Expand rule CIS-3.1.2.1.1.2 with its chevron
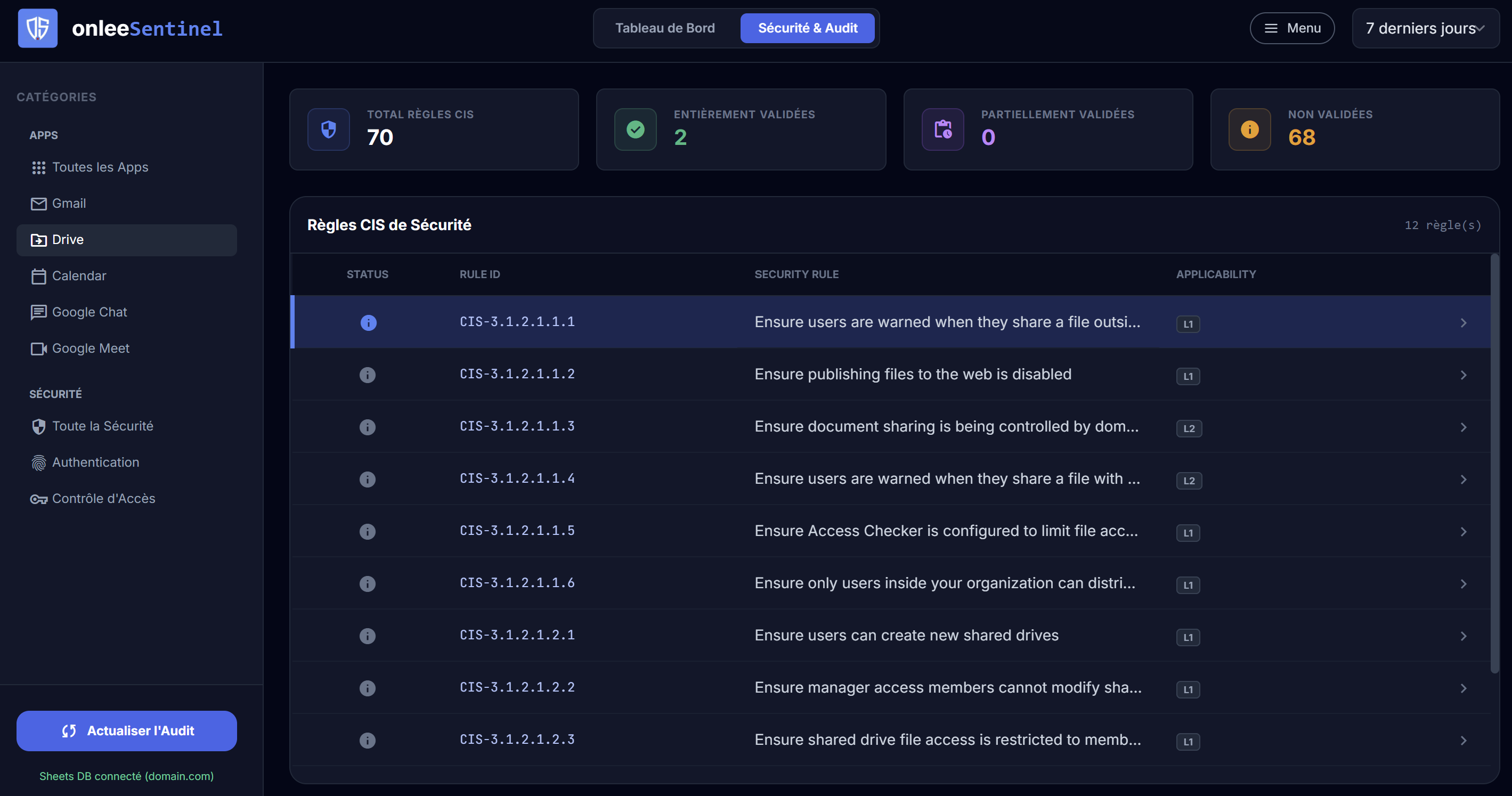Screen dimensions: 1512x796 1464,375
